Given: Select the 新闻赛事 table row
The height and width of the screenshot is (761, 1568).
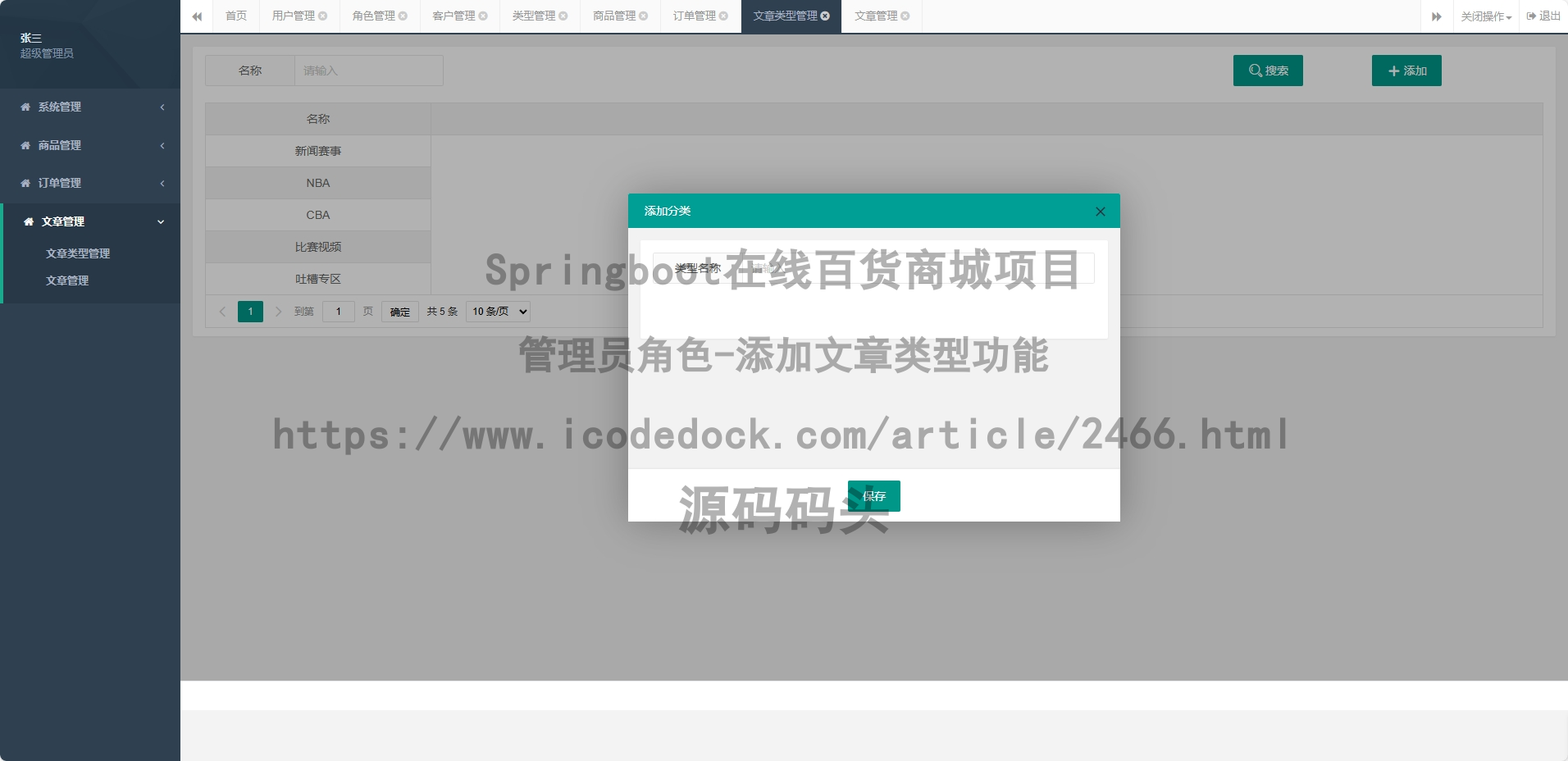Looking at the screenshot, I should coord(318,151).
